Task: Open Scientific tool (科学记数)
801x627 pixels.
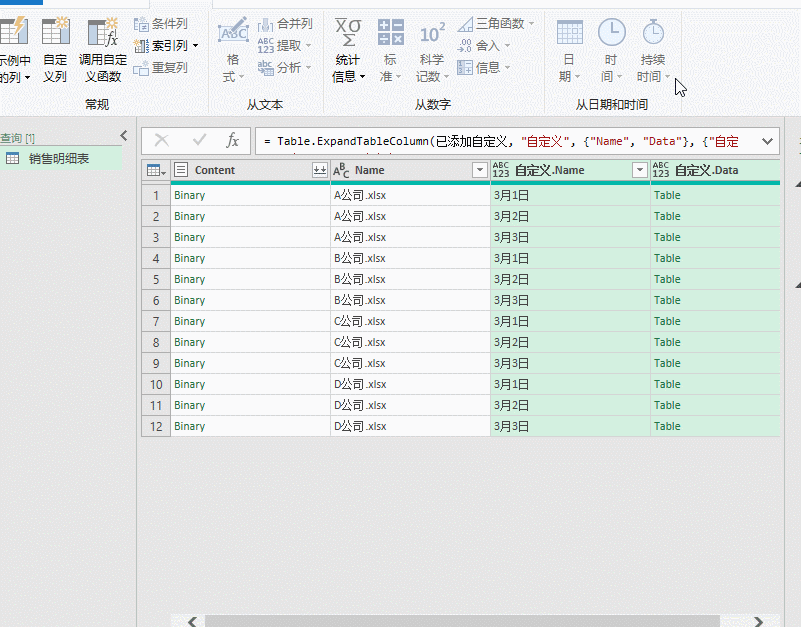Action: (x=432, y=50)
